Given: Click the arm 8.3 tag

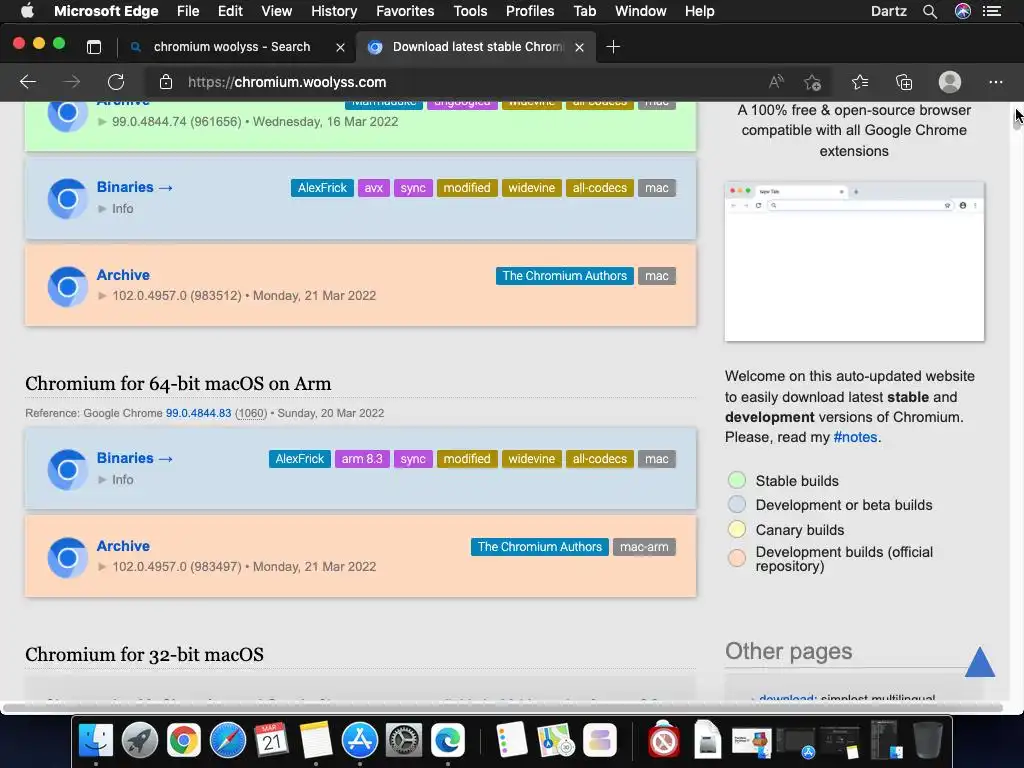Looking at the screenshot, I should 362,459.
